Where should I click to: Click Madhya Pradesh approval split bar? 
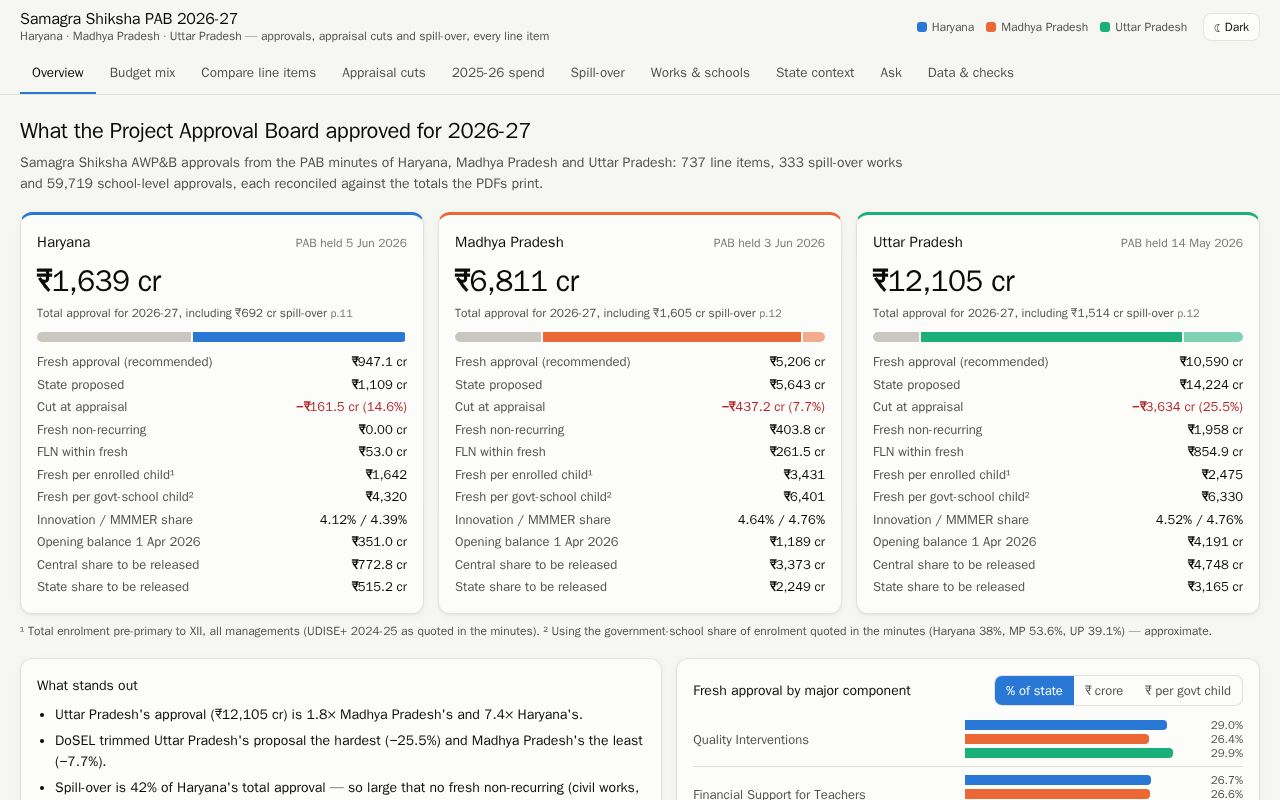point(640,337)
